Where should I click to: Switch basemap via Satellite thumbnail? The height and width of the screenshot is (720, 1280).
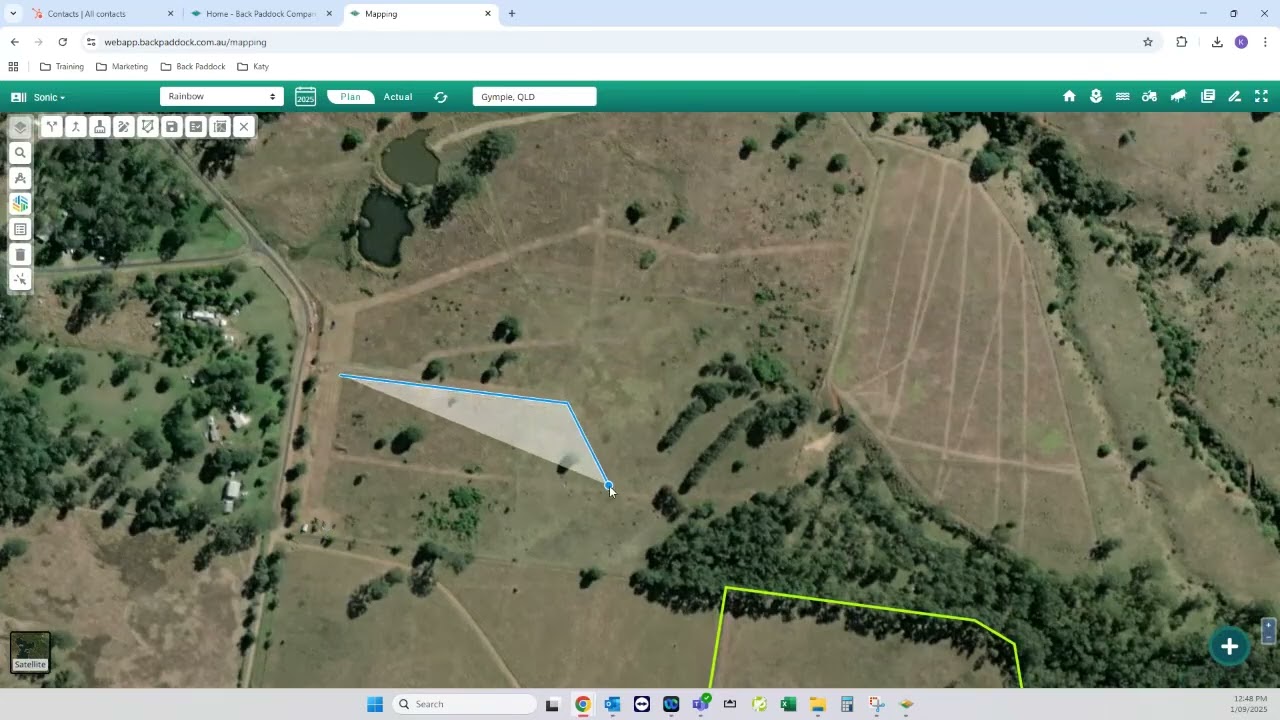[x=30, y=652]
